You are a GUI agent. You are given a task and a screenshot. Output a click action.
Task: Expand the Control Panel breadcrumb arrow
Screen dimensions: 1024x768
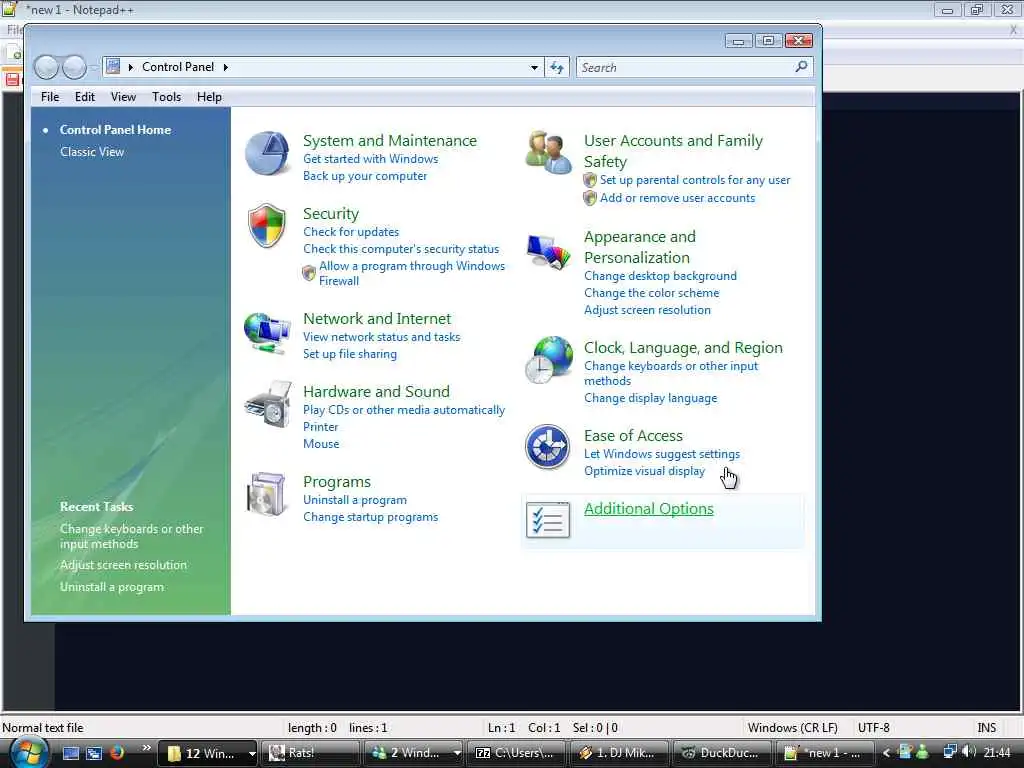[x=225, y=67]
